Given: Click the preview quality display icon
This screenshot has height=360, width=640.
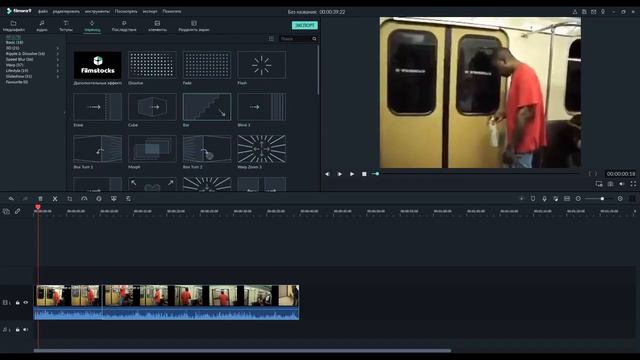Looking at the screenshot, I should 599,184.
